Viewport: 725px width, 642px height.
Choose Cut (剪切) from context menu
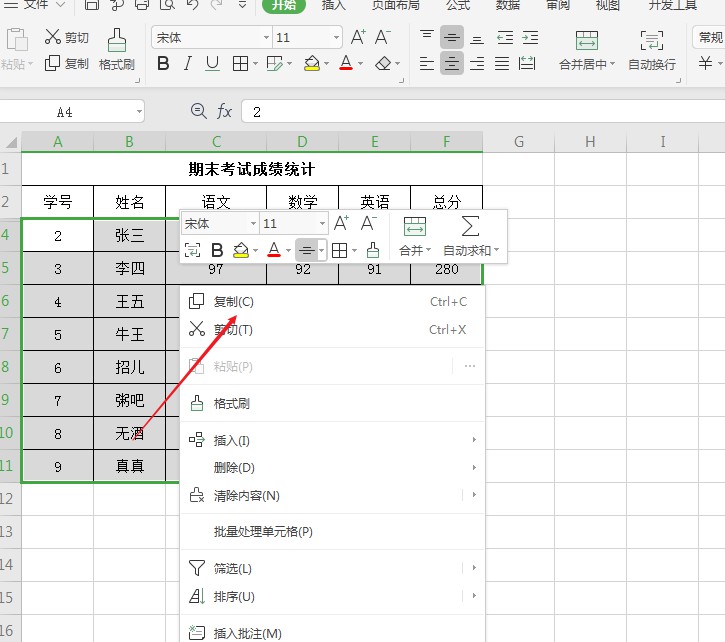click(x=332, y=330)
